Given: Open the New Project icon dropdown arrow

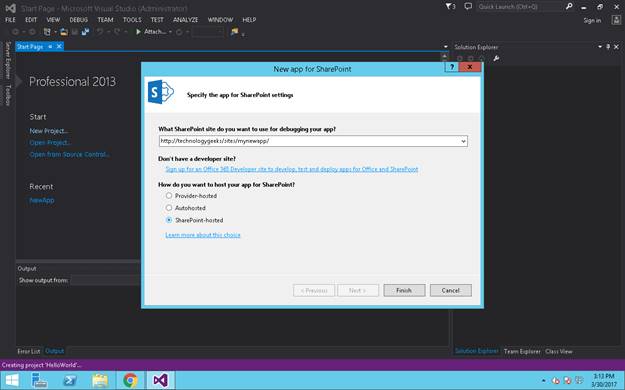Looking at the screenshot, I should click(x=55, y=32).
